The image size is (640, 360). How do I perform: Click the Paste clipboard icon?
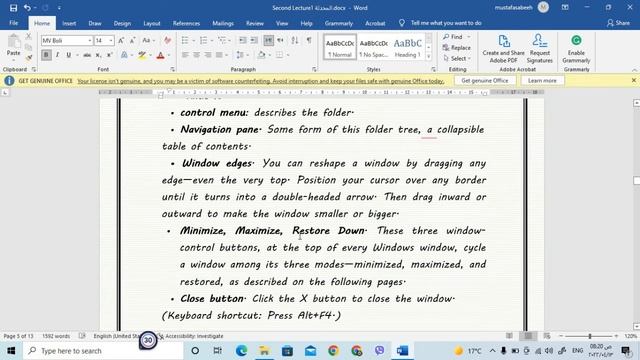13,41
